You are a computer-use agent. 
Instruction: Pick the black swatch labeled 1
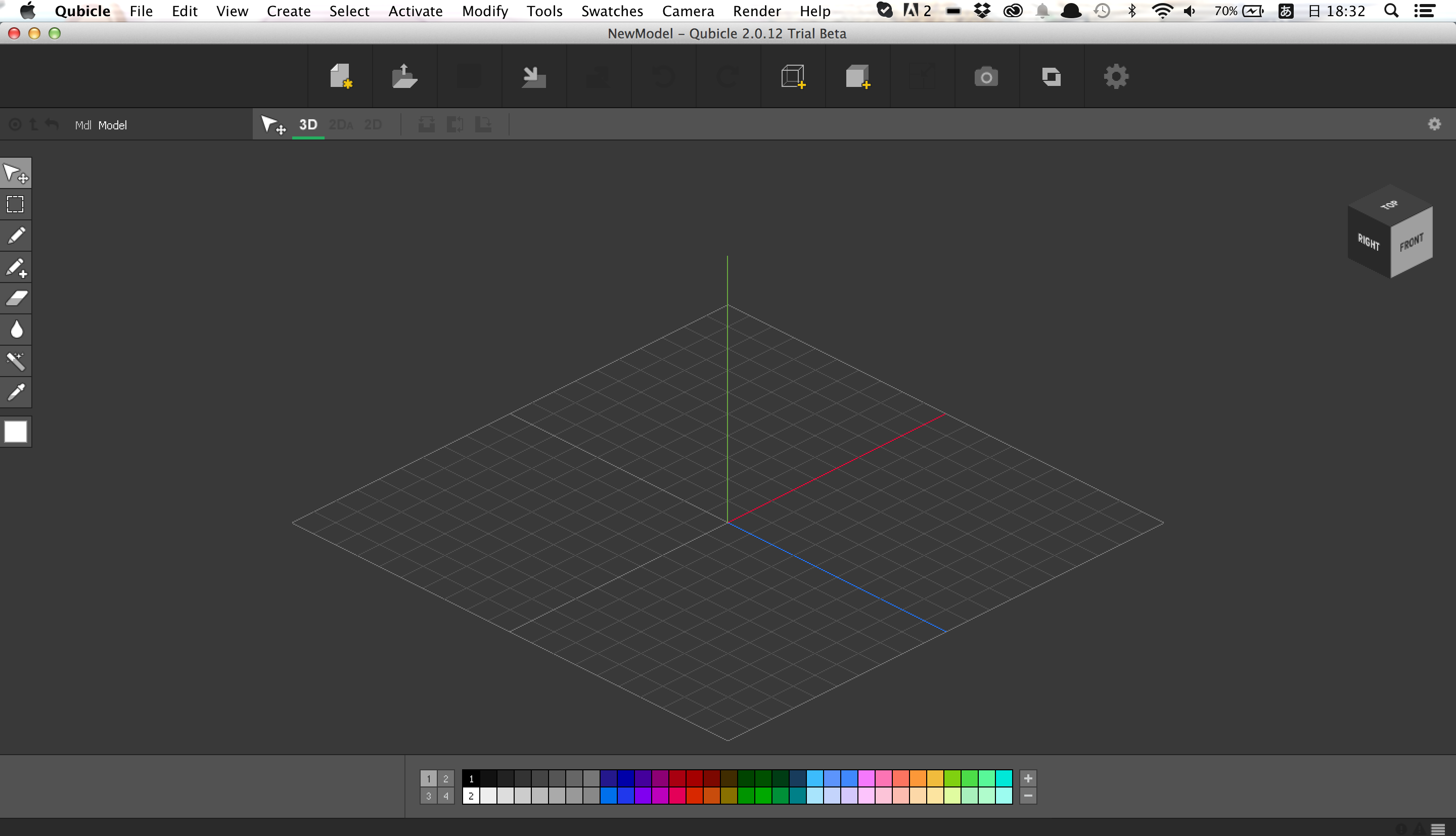(x=471, y=778)
